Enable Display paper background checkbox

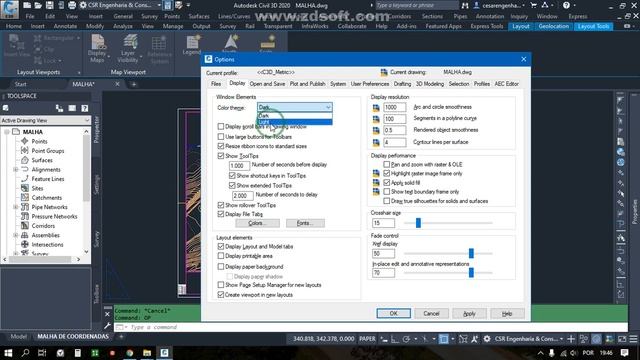[221, 267]
